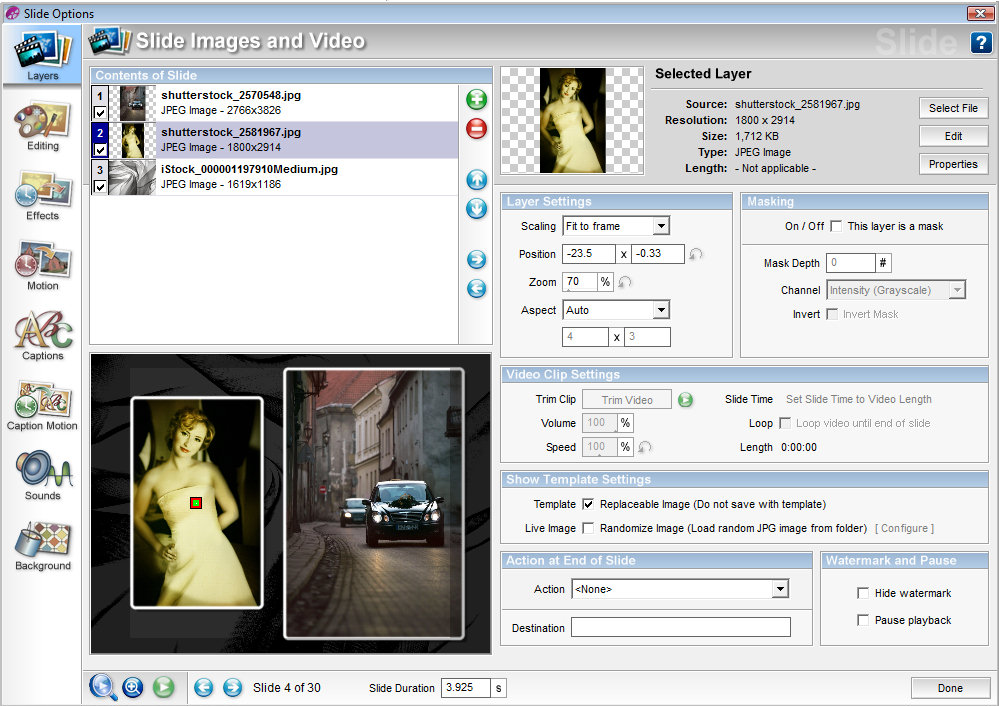The height and width of the screenshot is (706, 999).
Task: Play the slide with green play button
Action: click(163, 687)
